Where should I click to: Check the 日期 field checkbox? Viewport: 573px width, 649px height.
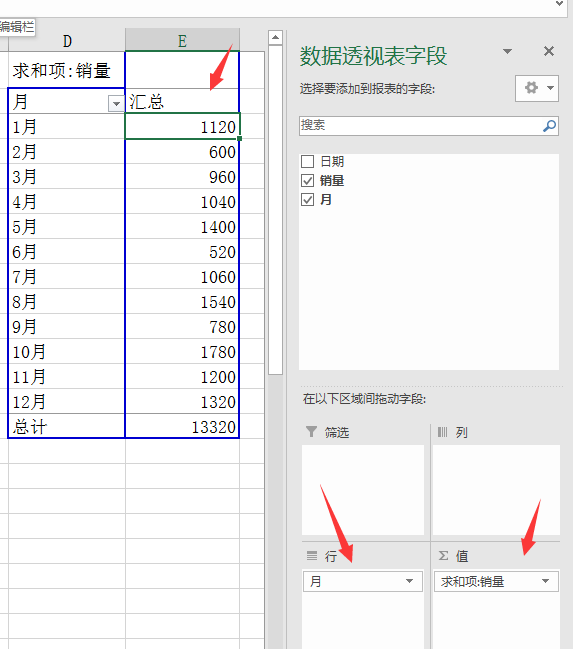307,161
